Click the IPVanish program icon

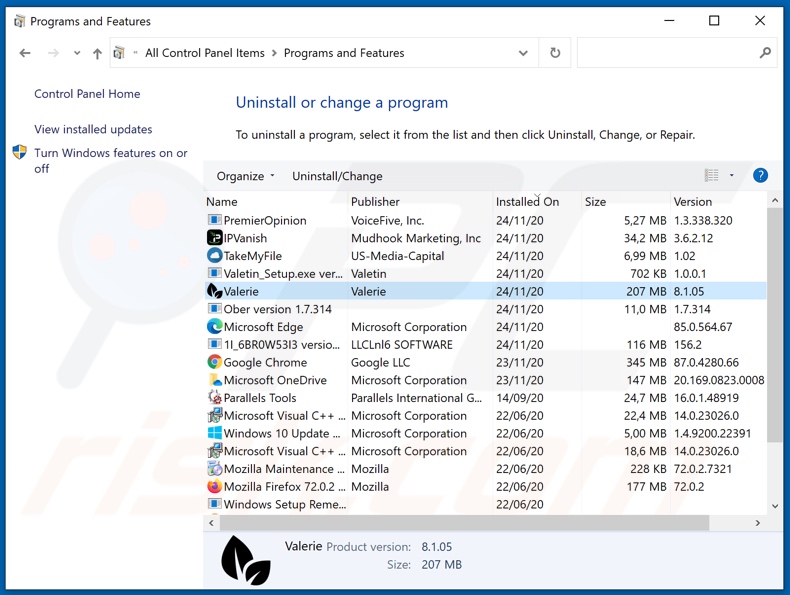pyautogui.click(x=214, y=238)
